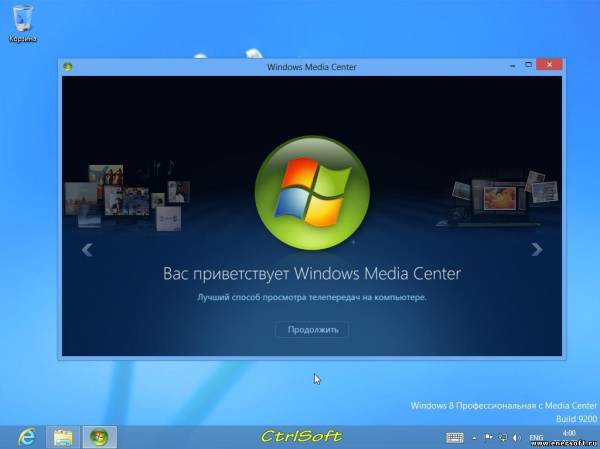The height and width of the screenshot is (449, 600).
Task: Switch input language via ENG indicator
Action: click(536, 437)
